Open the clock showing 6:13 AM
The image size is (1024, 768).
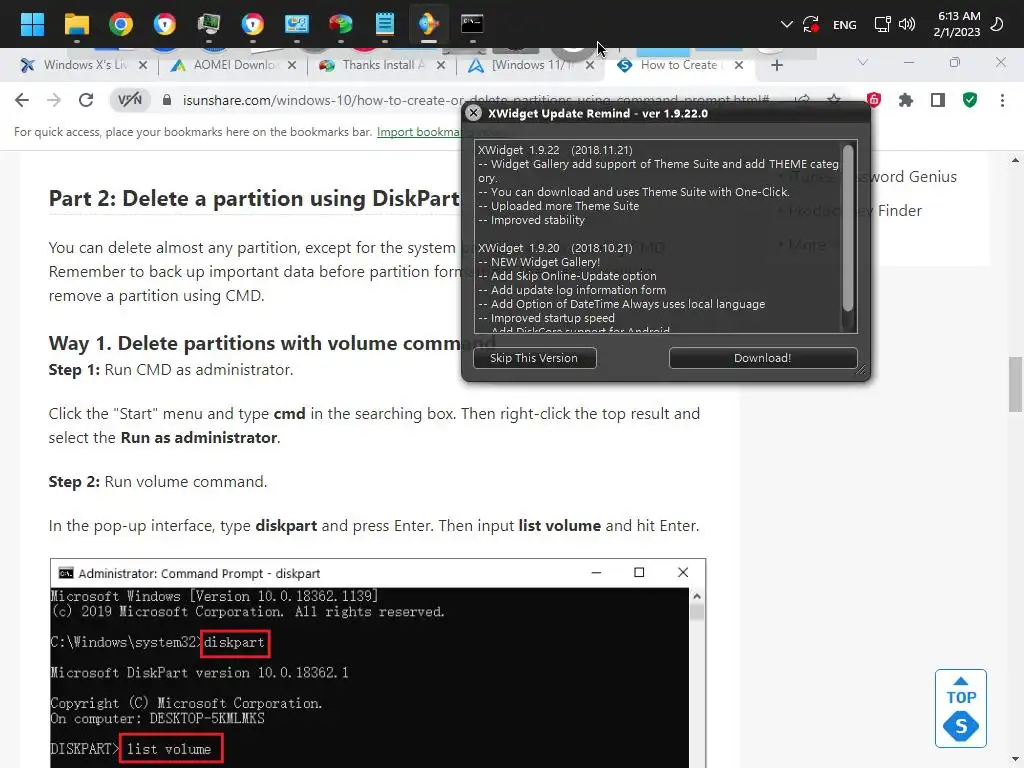[x=957, y=24]
